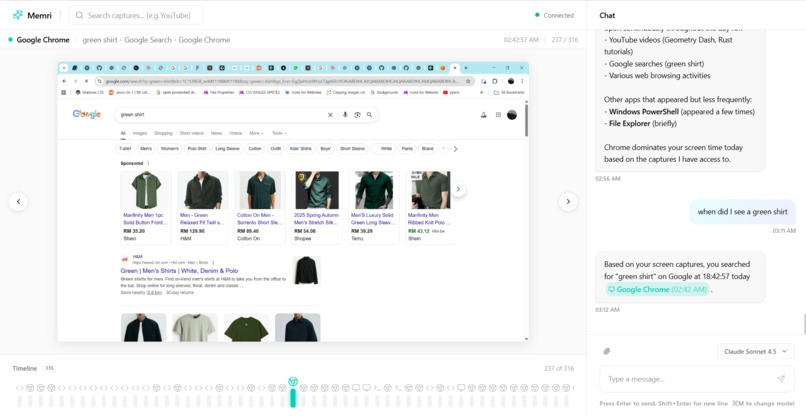This screenshot has width=806, height=416.
Task: Toggle the T-shirt filter chip
Action: pos(125,149)
